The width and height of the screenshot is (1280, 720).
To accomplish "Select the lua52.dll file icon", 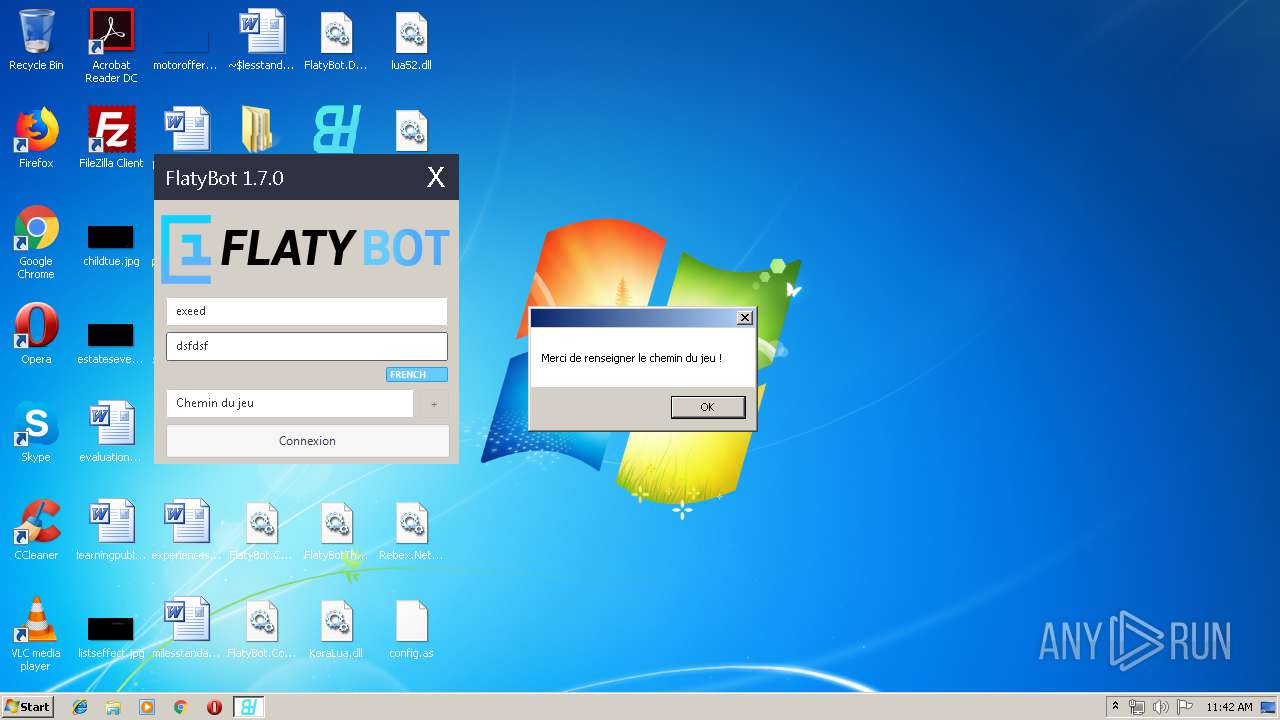I will tap(411, 40).
